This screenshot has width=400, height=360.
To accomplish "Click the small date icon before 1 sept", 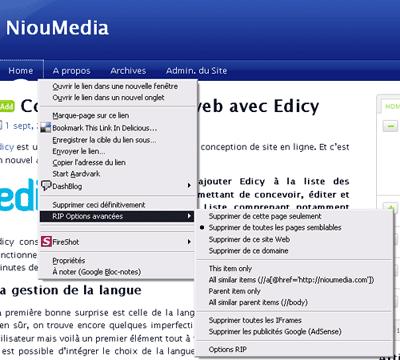I will [1, 126].
